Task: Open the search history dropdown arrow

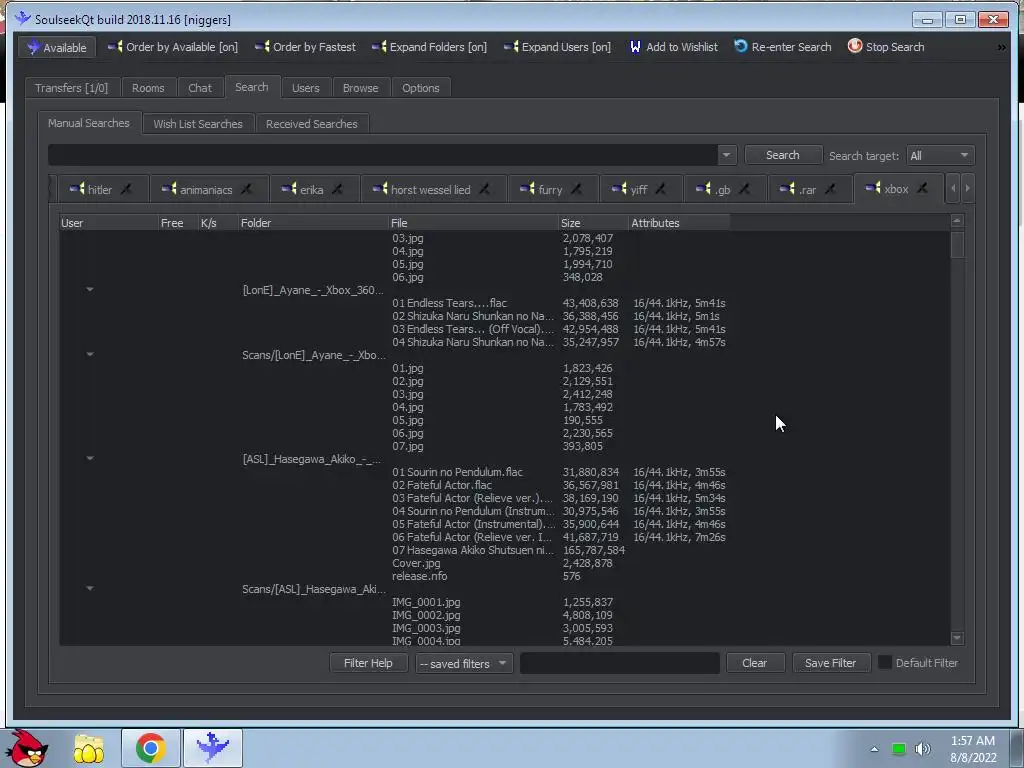Action: tap(726, 155)
